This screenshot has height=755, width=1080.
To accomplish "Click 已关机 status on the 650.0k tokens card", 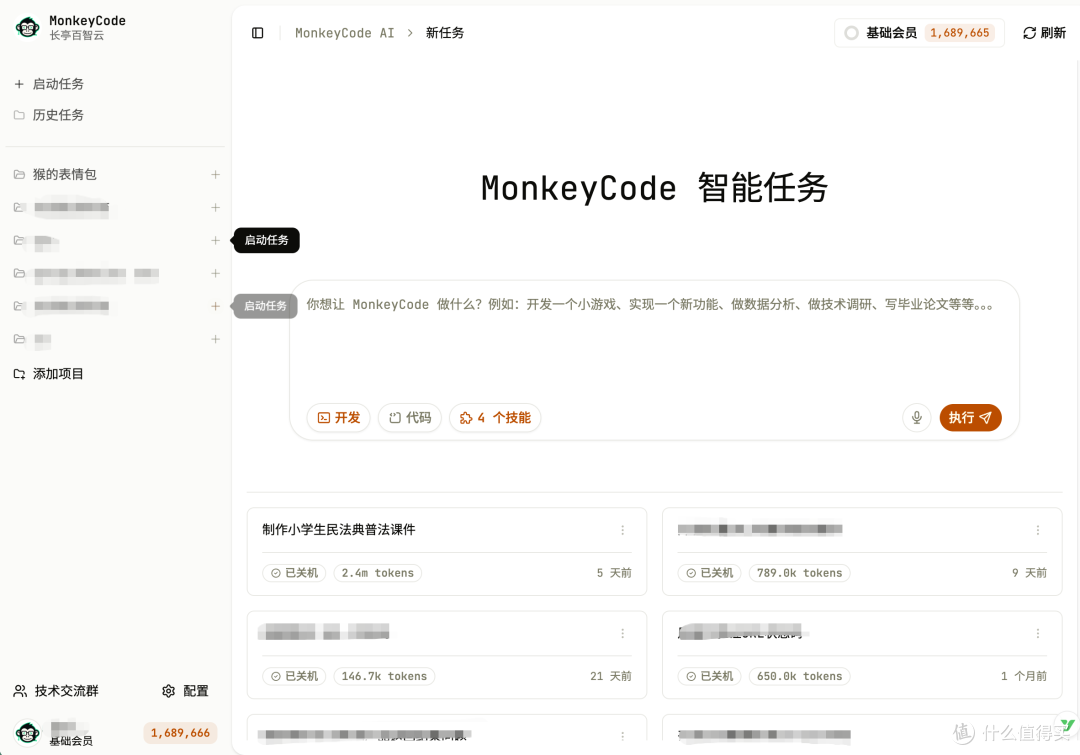I will [710, 676].
